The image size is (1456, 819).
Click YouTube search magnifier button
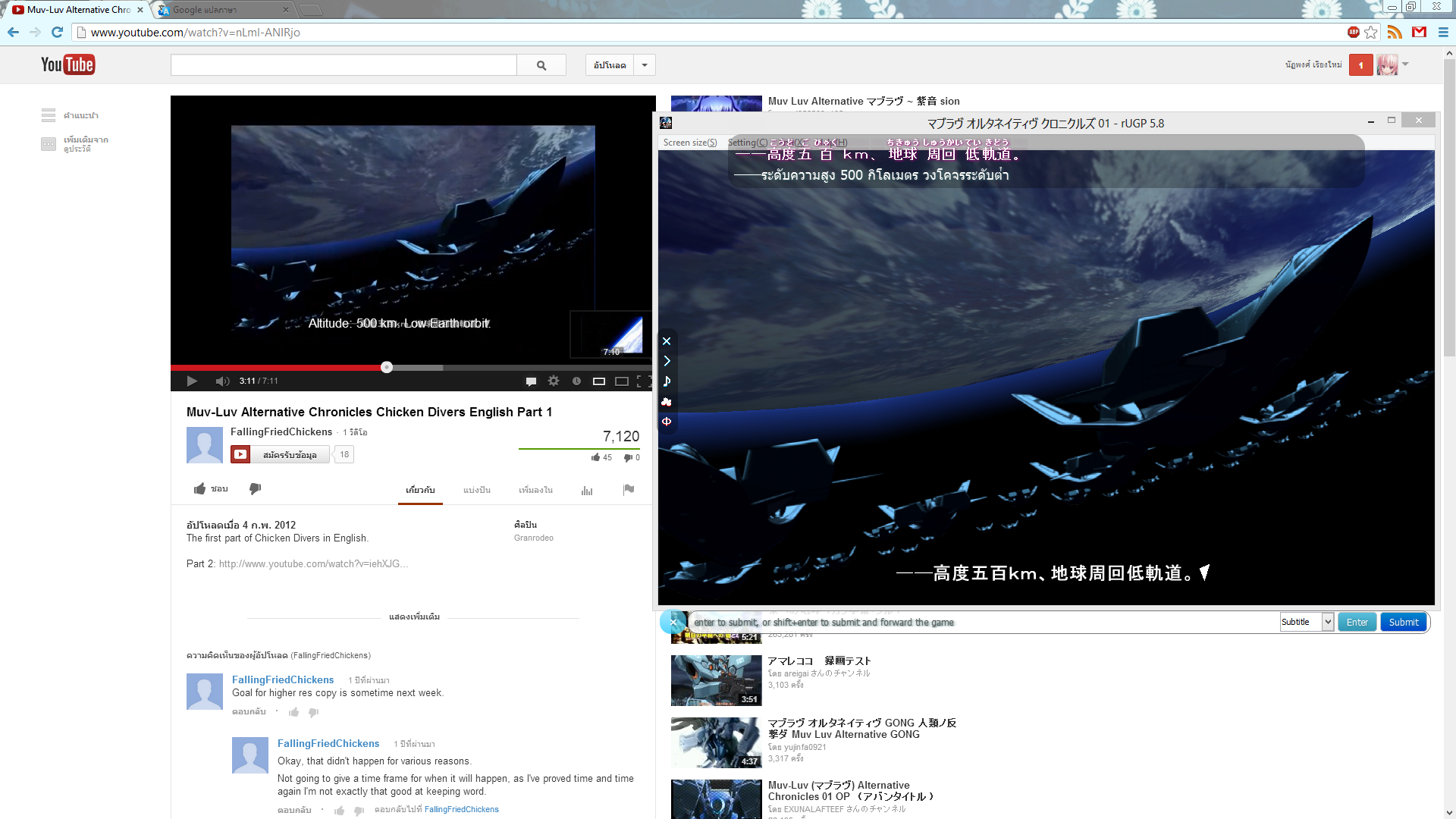541,65
